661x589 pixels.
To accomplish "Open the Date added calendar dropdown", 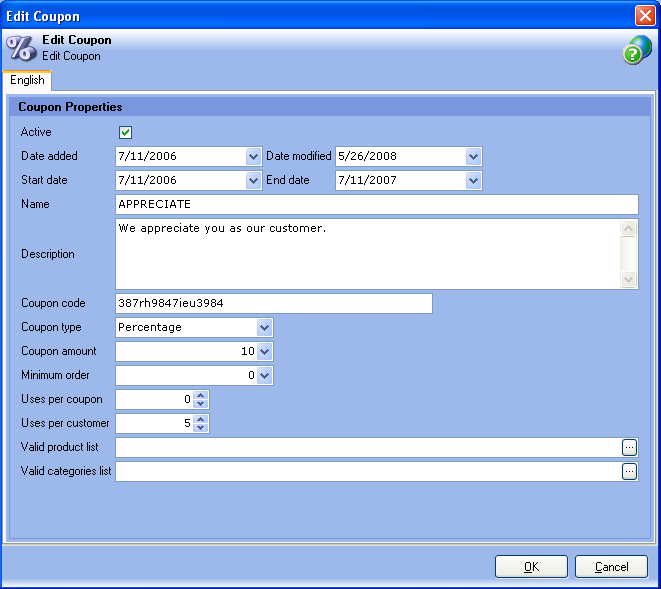I will tap(253, 156).
